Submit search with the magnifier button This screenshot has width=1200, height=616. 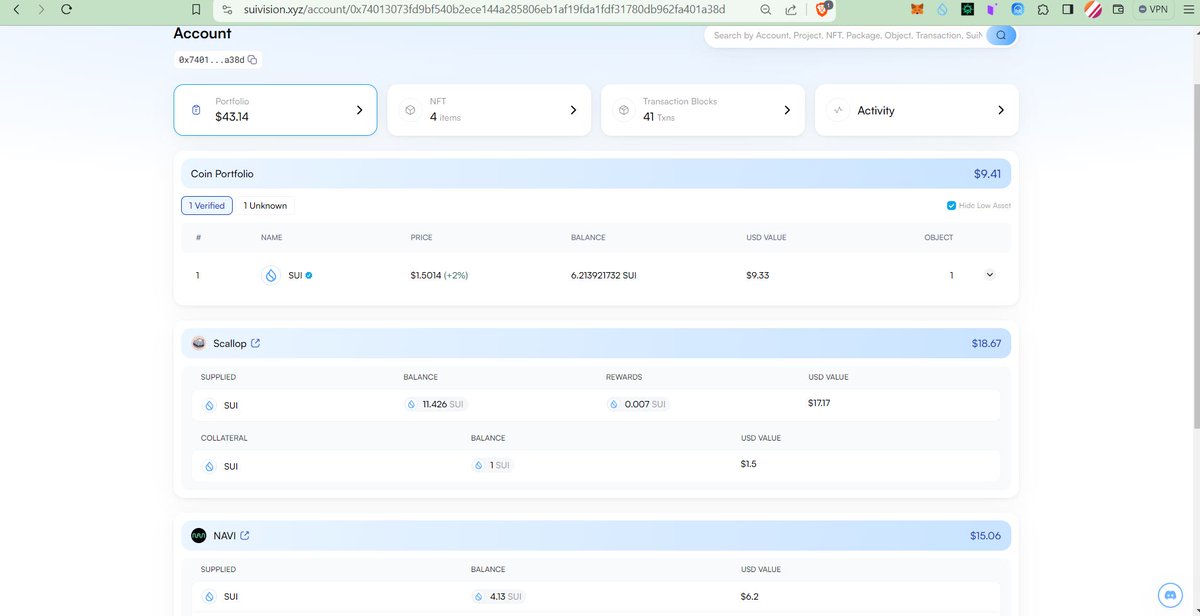pyautogui.click(x=1001, y=35)
